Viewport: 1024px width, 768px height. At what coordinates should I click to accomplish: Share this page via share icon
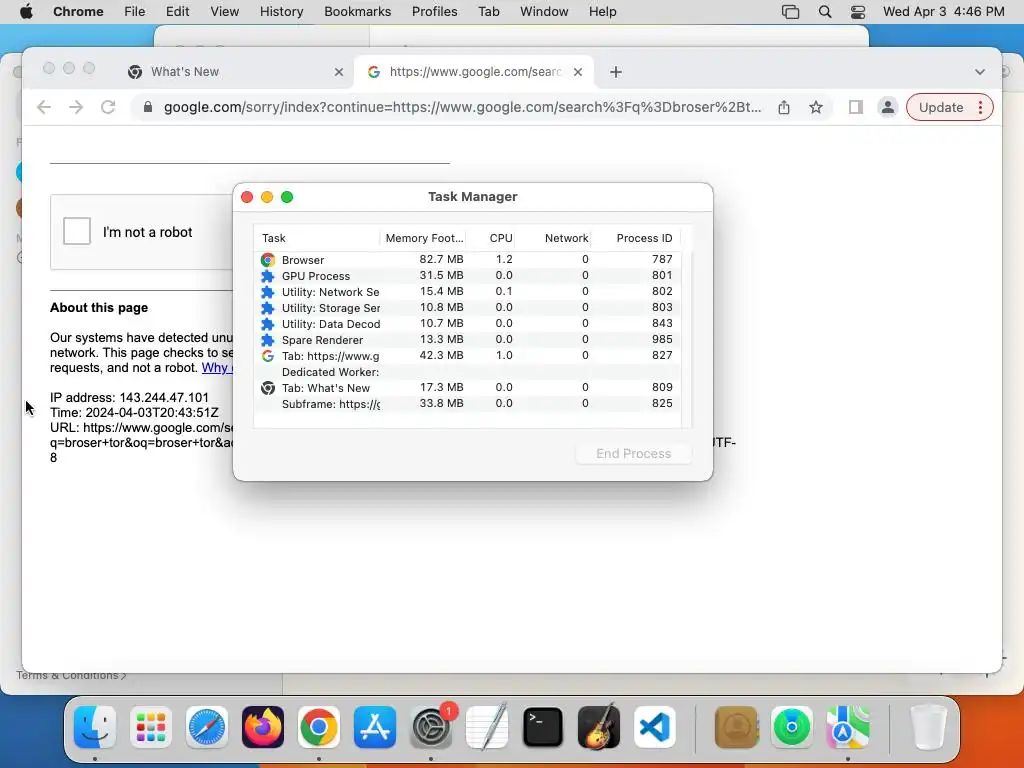pyautogui.click(x=784, y=107)
